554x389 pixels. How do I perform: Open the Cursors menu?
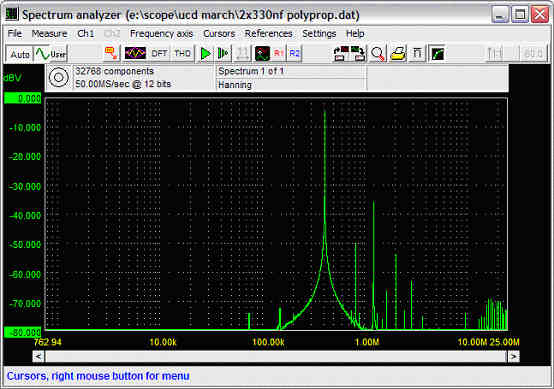[x=219, y=34]
